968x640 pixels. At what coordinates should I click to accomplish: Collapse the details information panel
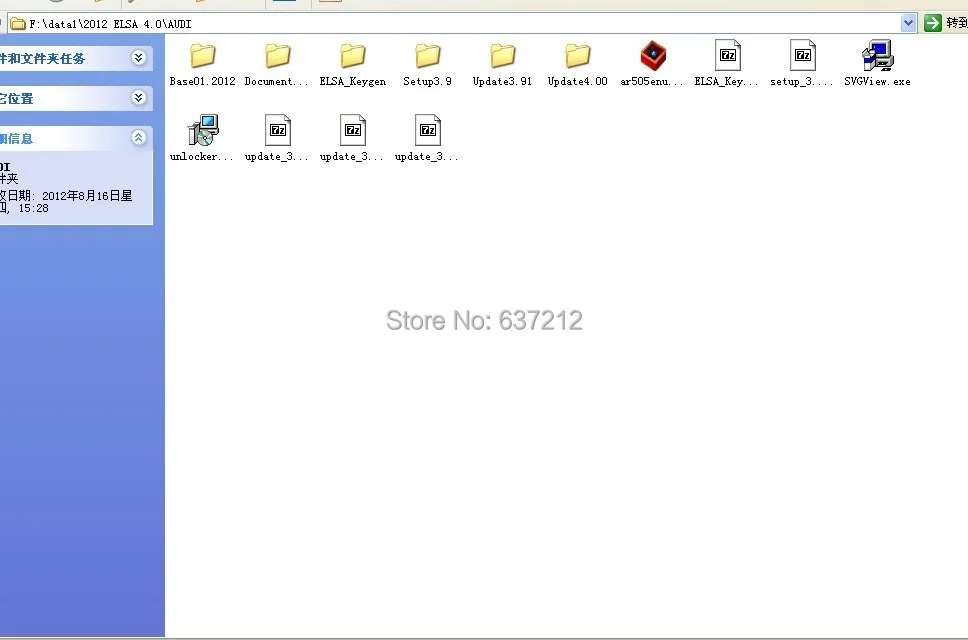[139, 138]
